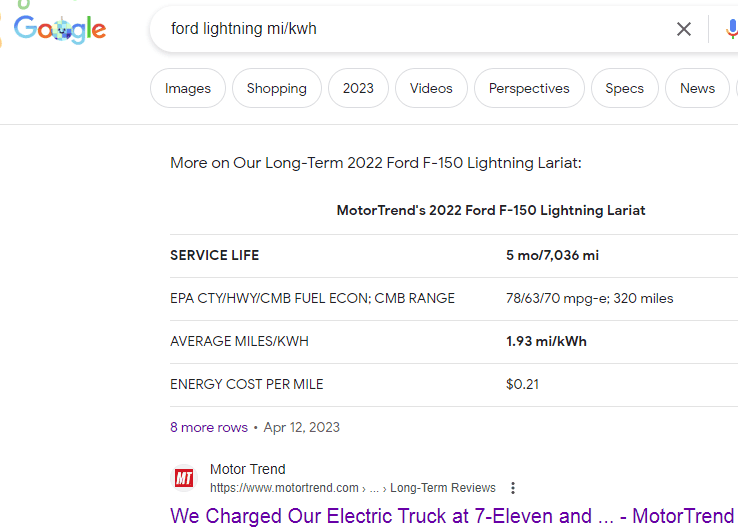Select the Specs filter chip
Image resolution: width=738 pixels, height=531 pixels.
(x=625, y=88)
